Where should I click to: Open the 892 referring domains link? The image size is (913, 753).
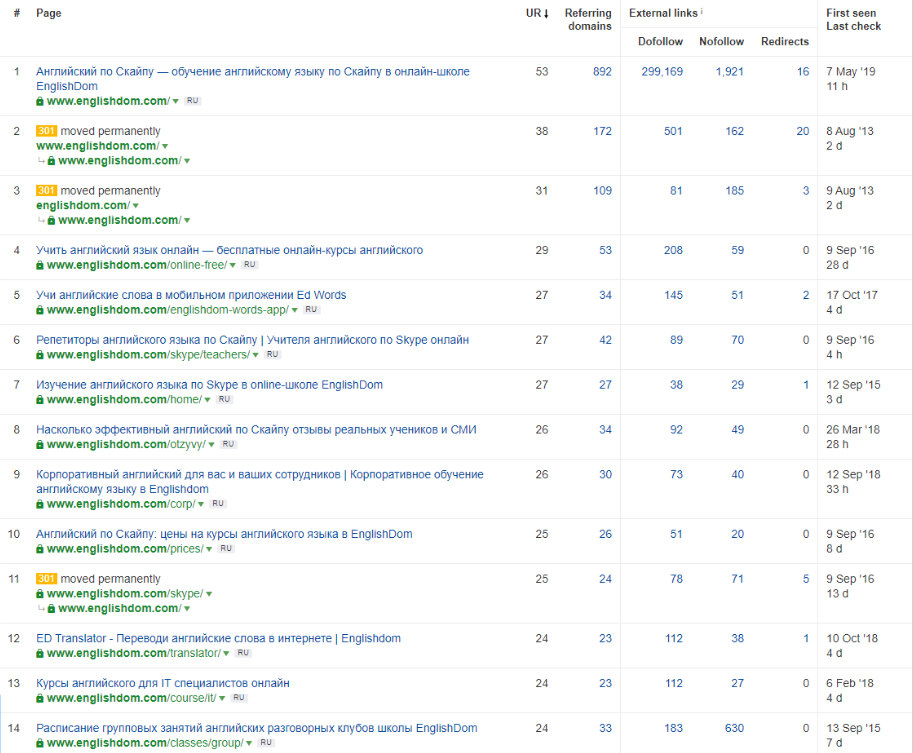point(601,72)
